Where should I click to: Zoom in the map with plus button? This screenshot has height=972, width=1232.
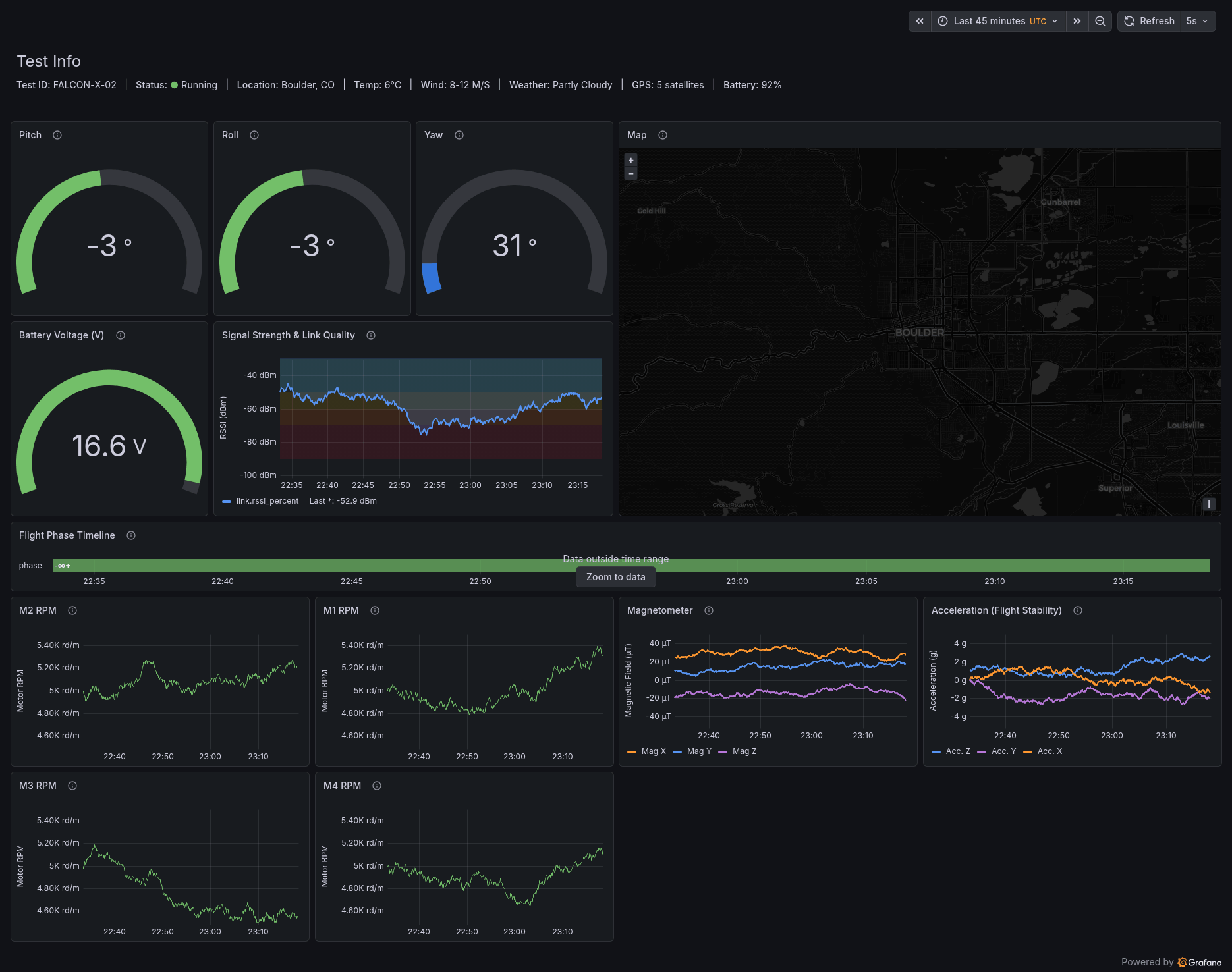pos(630,160)
